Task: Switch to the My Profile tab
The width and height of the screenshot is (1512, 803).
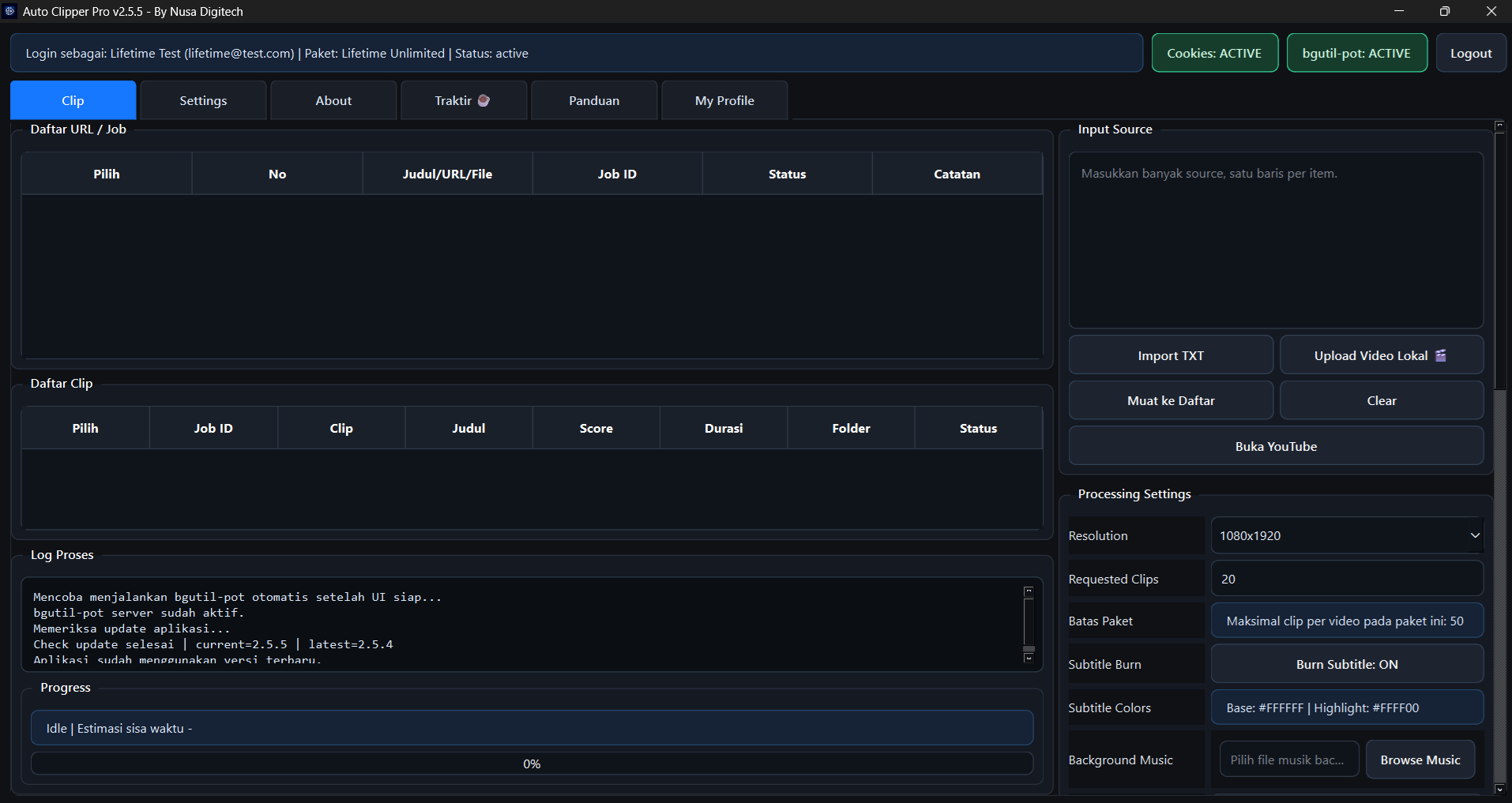Action: [724, 100]
